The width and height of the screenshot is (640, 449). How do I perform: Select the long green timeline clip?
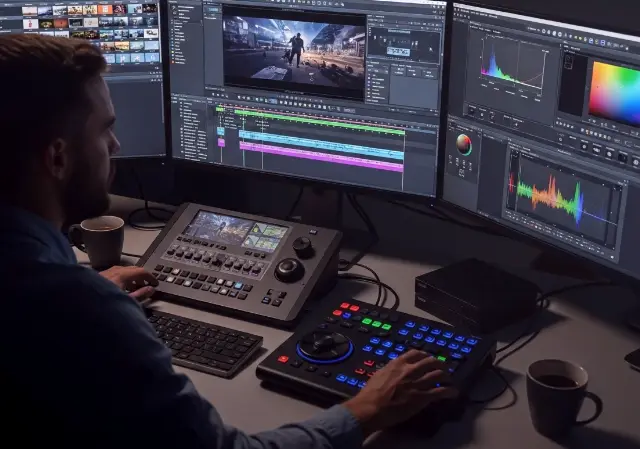pyautogui.click(x=320, y=121)
